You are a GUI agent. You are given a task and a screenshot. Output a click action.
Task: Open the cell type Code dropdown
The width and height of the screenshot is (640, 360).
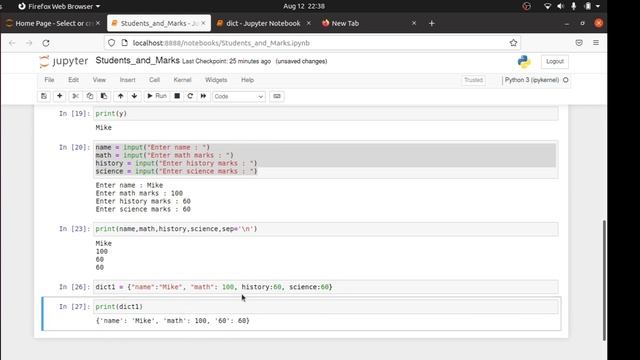click(239, 96)
